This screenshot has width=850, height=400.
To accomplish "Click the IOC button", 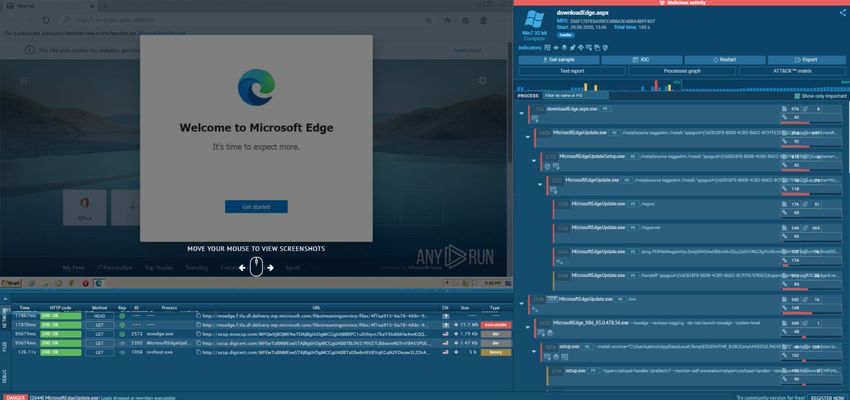I will coord(641,60).
